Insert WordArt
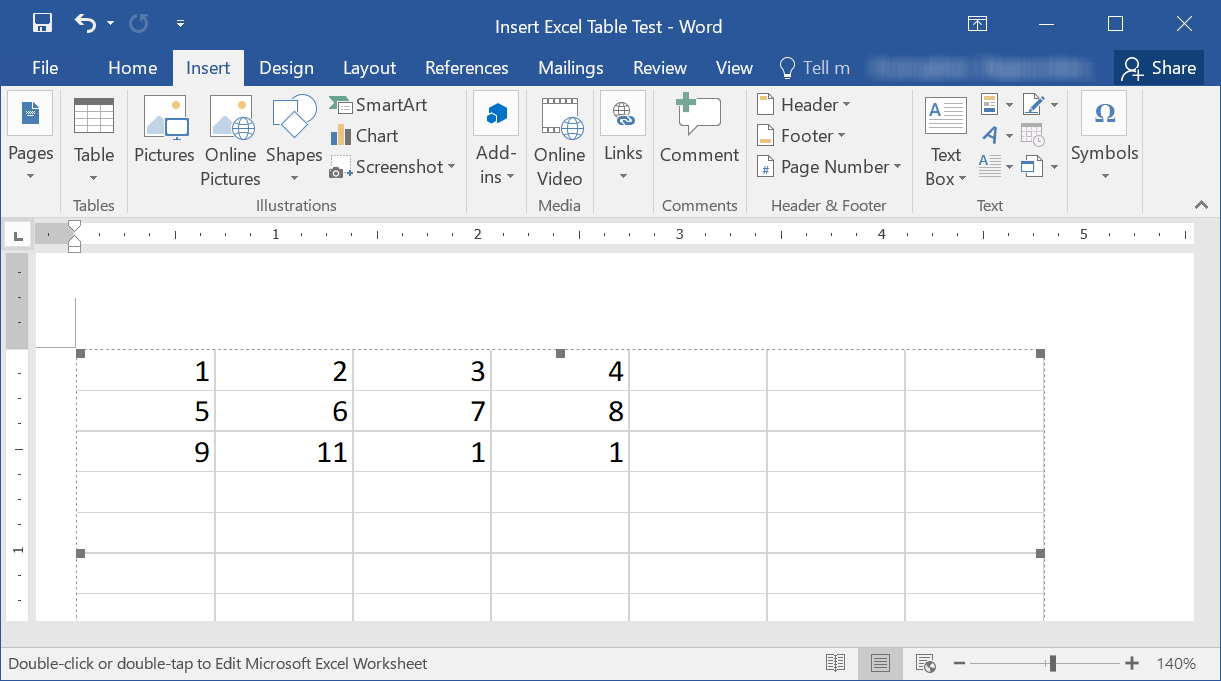1221x681 pixels. click(989, 135)
